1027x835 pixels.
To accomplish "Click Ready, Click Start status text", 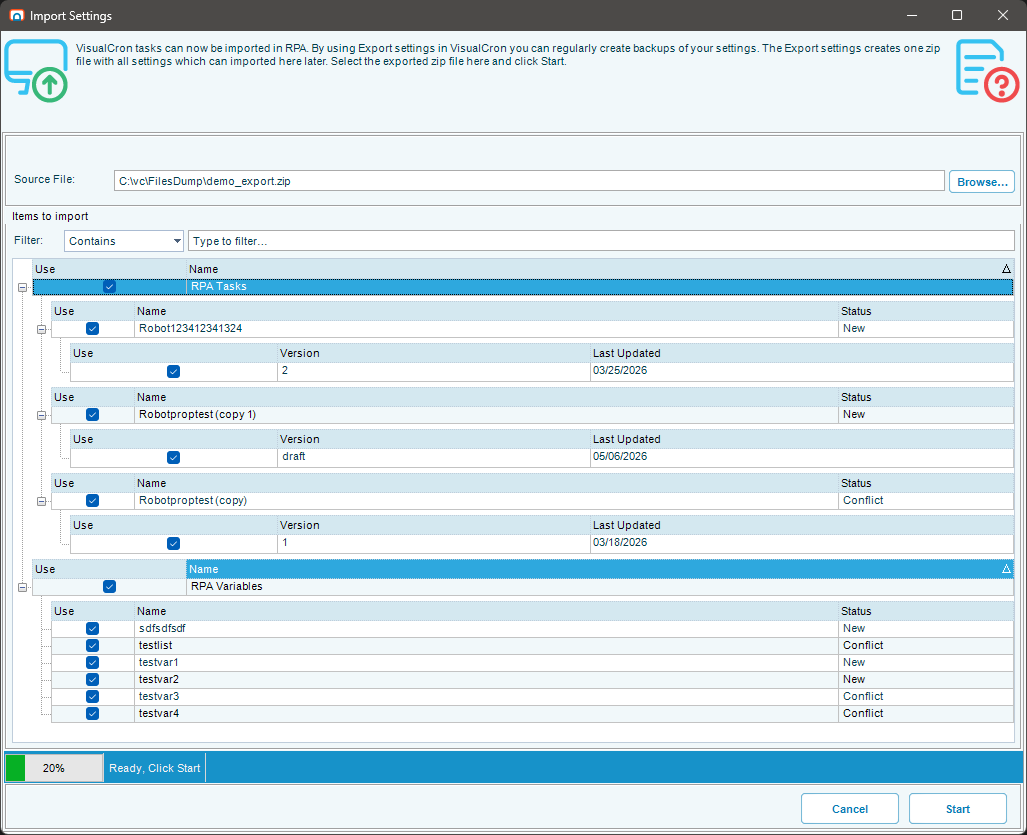I will click(x=155, y=768).
